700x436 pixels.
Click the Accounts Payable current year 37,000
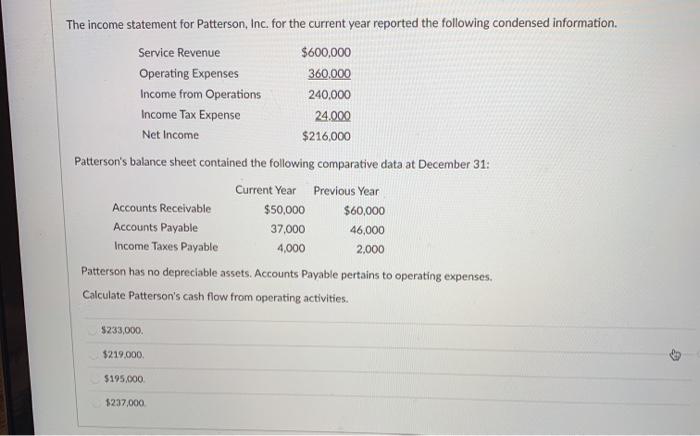(x=288, y=229)
